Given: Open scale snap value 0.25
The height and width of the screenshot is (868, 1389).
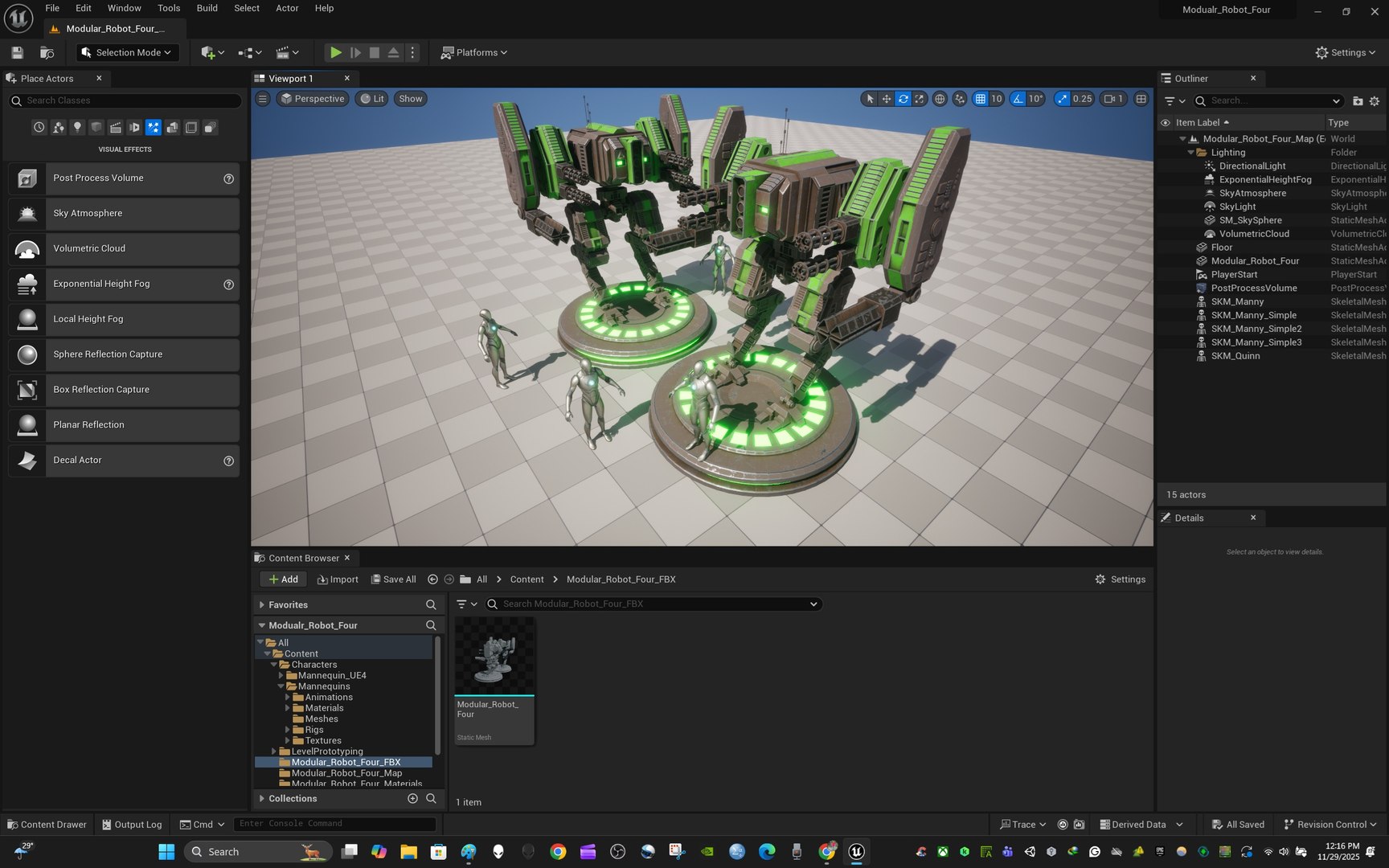Looking at the screenshot, I should (x=1083, y=99).
